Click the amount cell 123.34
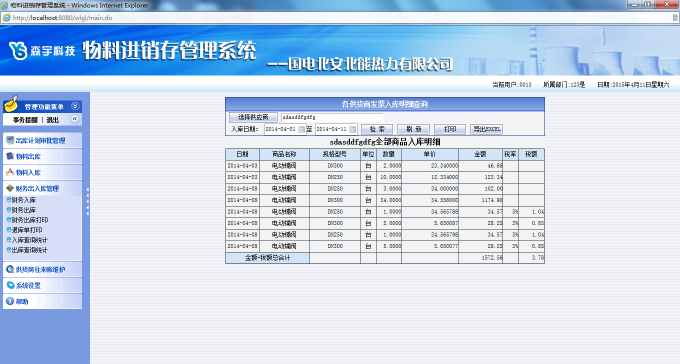The height and width of the screenshot is (364, 680). pos(480,177)
